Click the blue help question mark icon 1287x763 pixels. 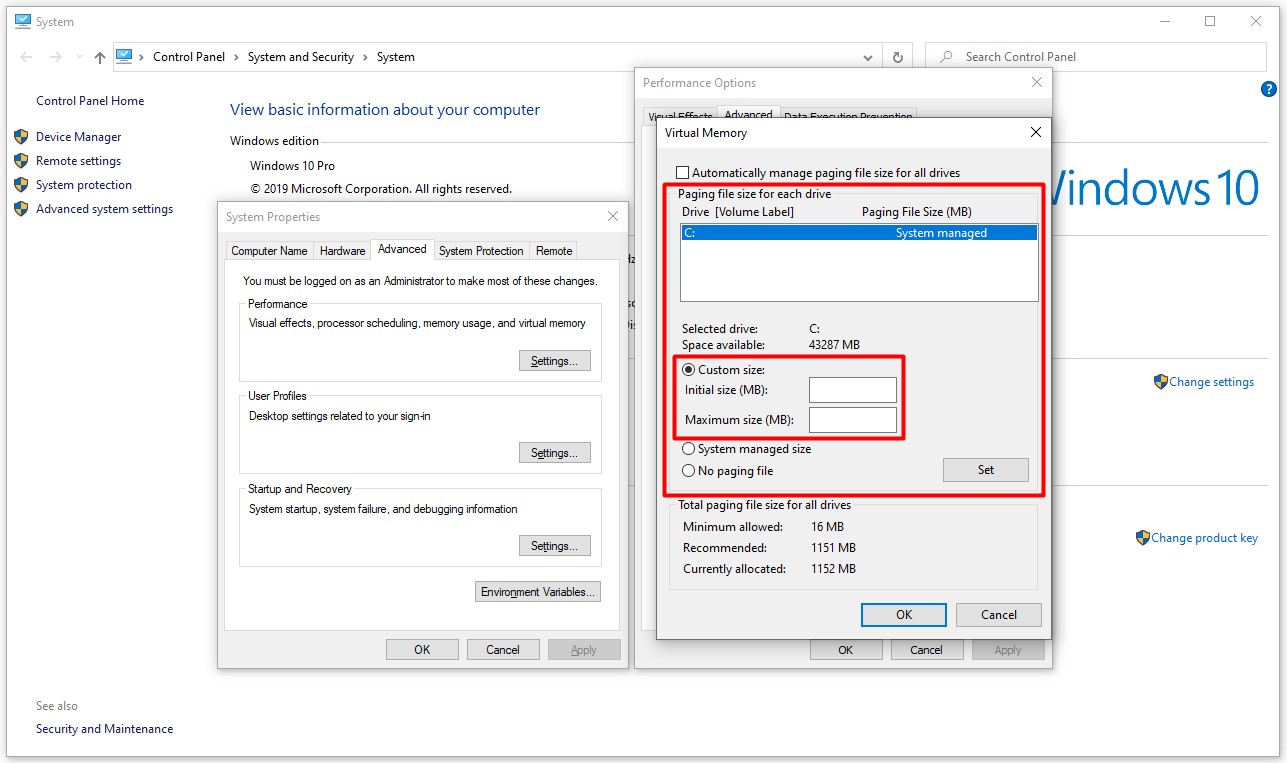click(x=1269, y=89)
